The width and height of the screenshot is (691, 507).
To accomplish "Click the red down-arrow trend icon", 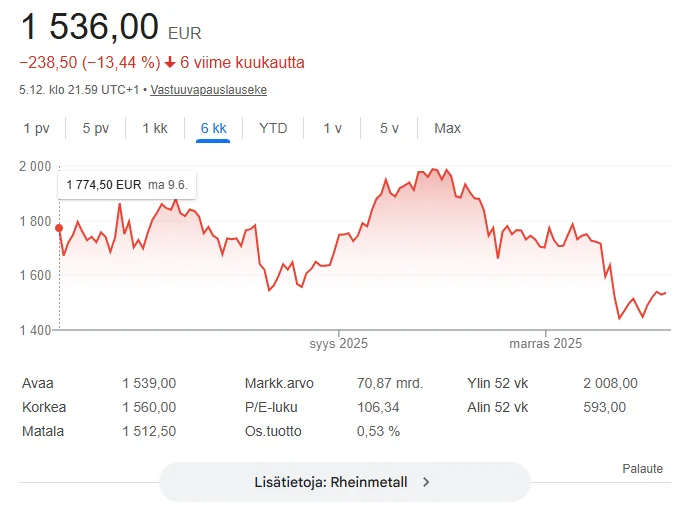I will [x=170, y=62].
